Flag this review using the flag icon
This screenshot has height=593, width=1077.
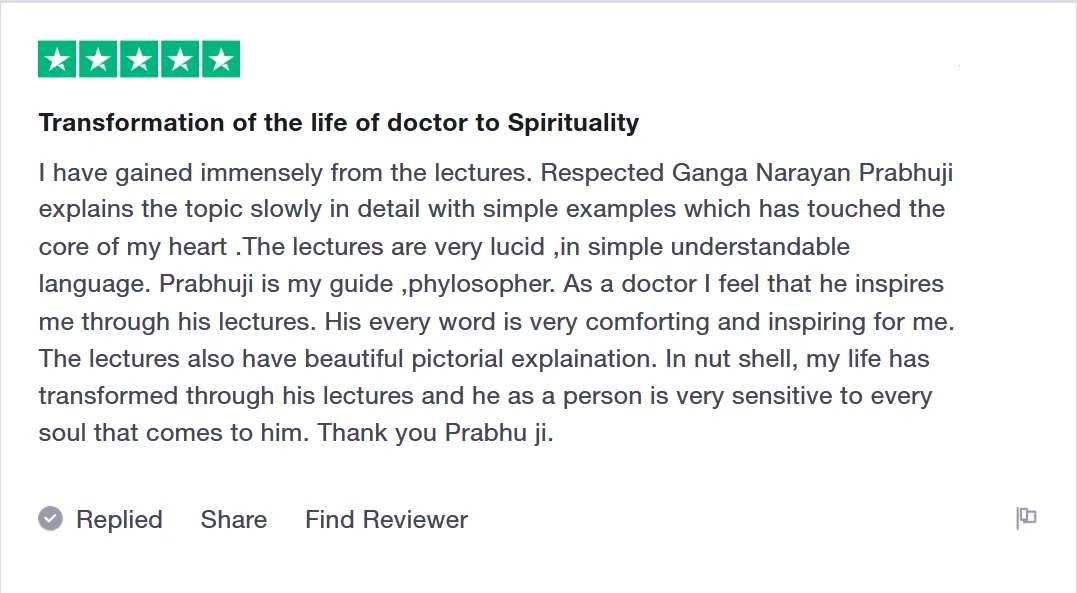[x=1026, y=518]
